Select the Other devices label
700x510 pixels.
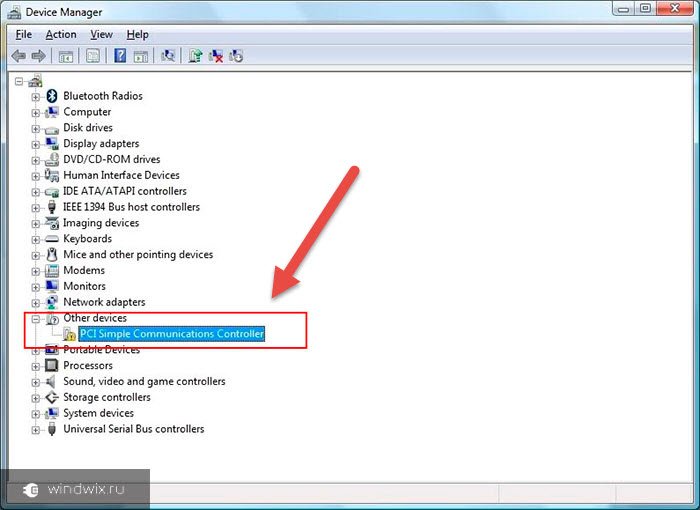[x=95, y=318]
